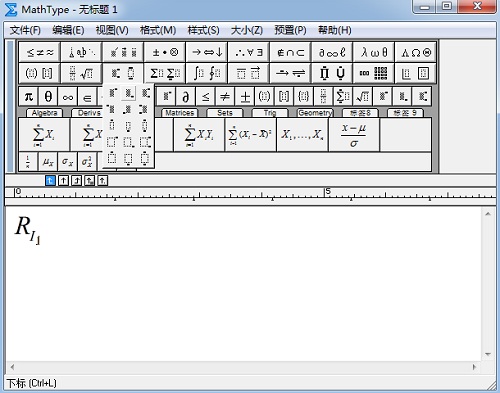Open the 大小(Z) menu
Screen dimensions: 500x393
(247, 30)
